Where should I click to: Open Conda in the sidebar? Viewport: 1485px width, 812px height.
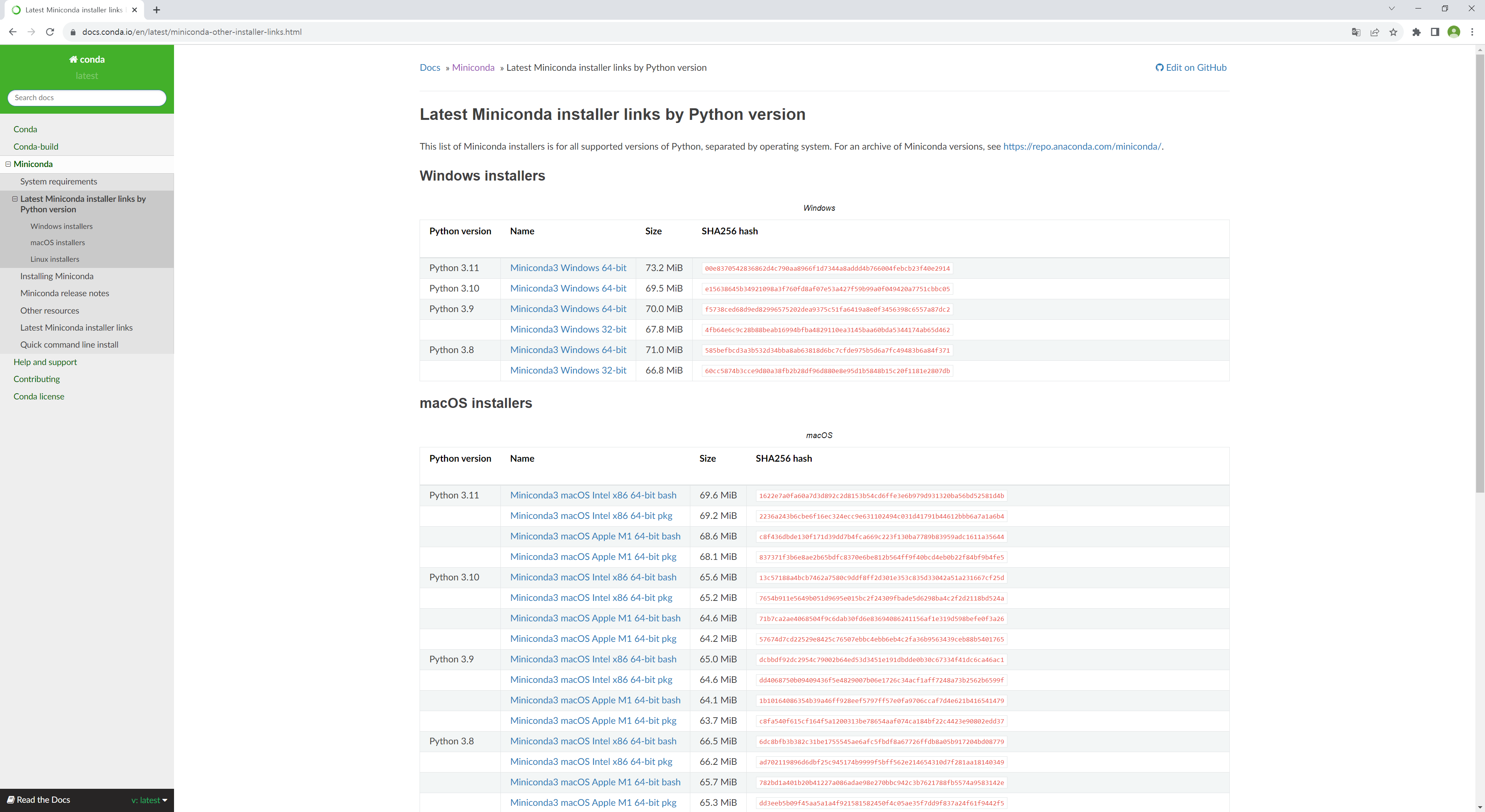[26, 130]
